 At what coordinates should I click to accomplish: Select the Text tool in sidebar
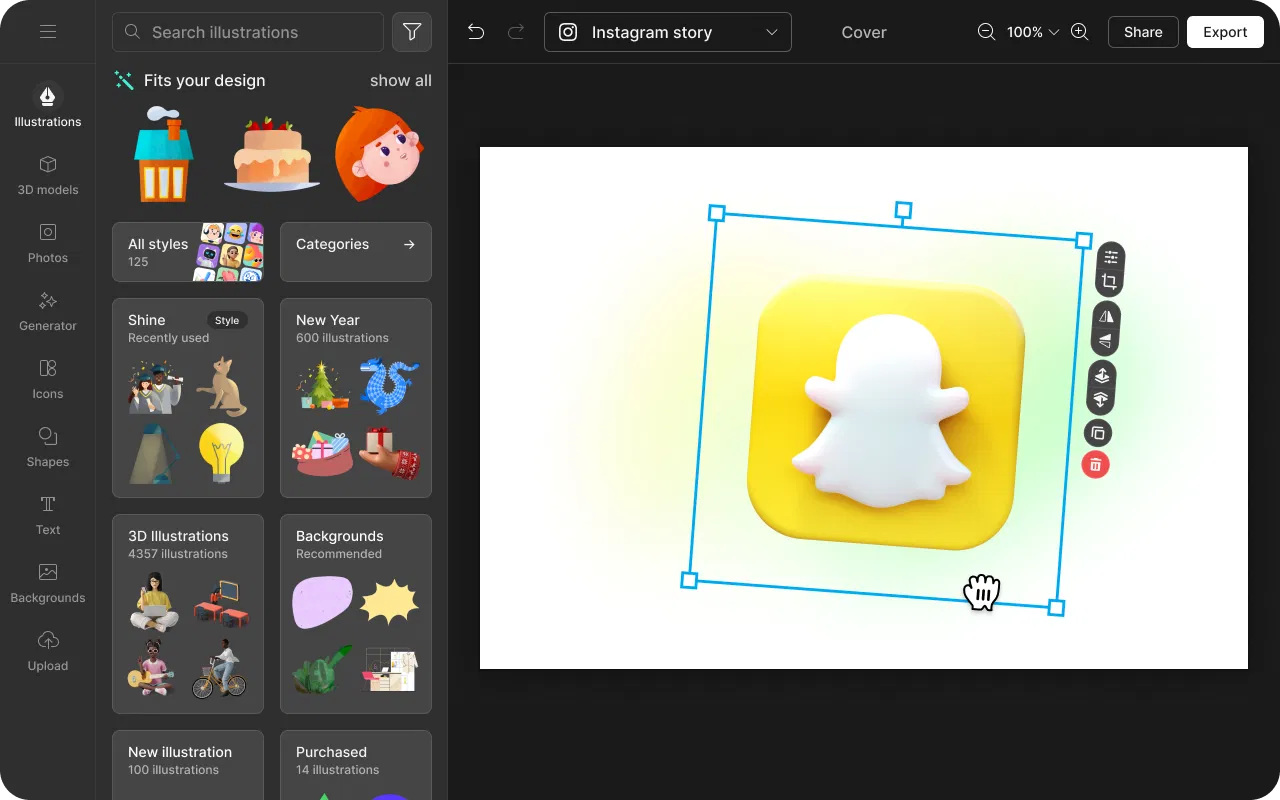48,514
